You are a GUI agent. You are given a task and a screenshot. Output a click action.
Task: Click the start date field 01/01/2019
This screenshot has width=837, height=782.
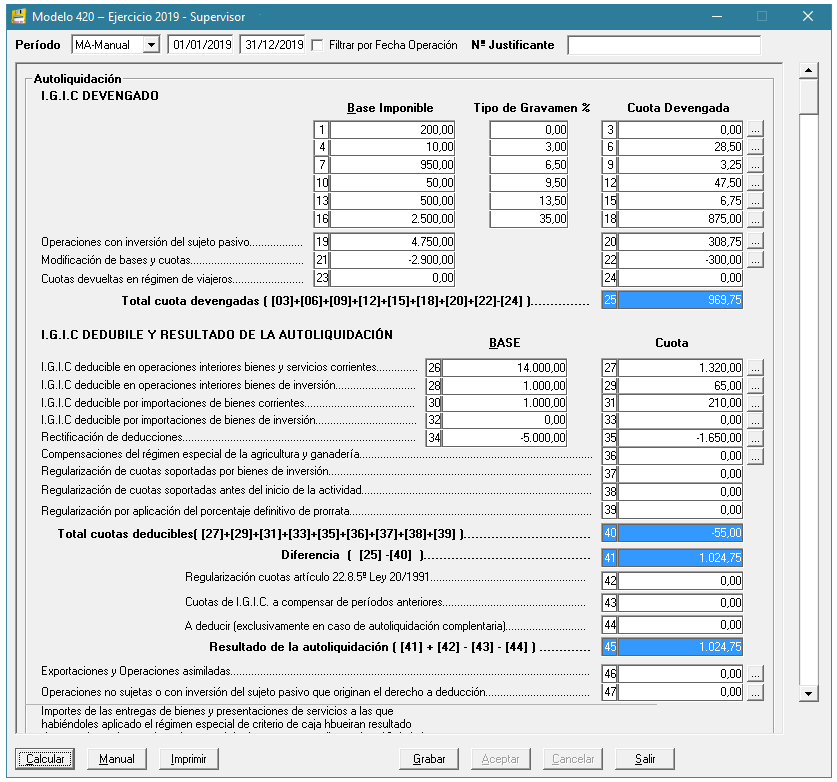[201, 45]
